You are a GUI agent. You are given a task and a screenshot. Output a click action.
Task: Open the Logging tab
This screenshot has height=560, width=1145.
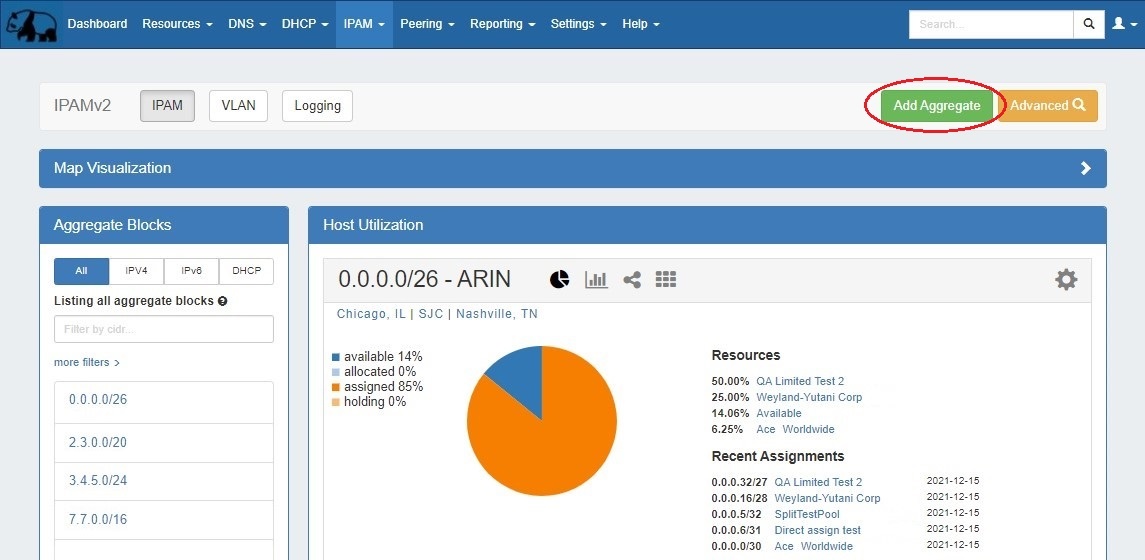317,106
